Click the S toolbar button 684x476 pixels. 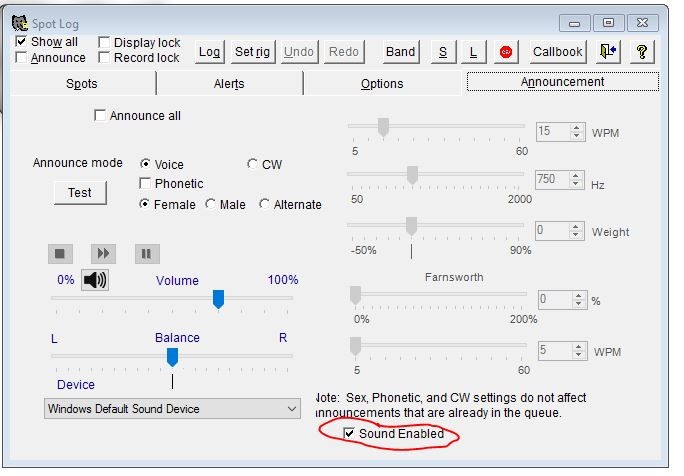point(443,52)
